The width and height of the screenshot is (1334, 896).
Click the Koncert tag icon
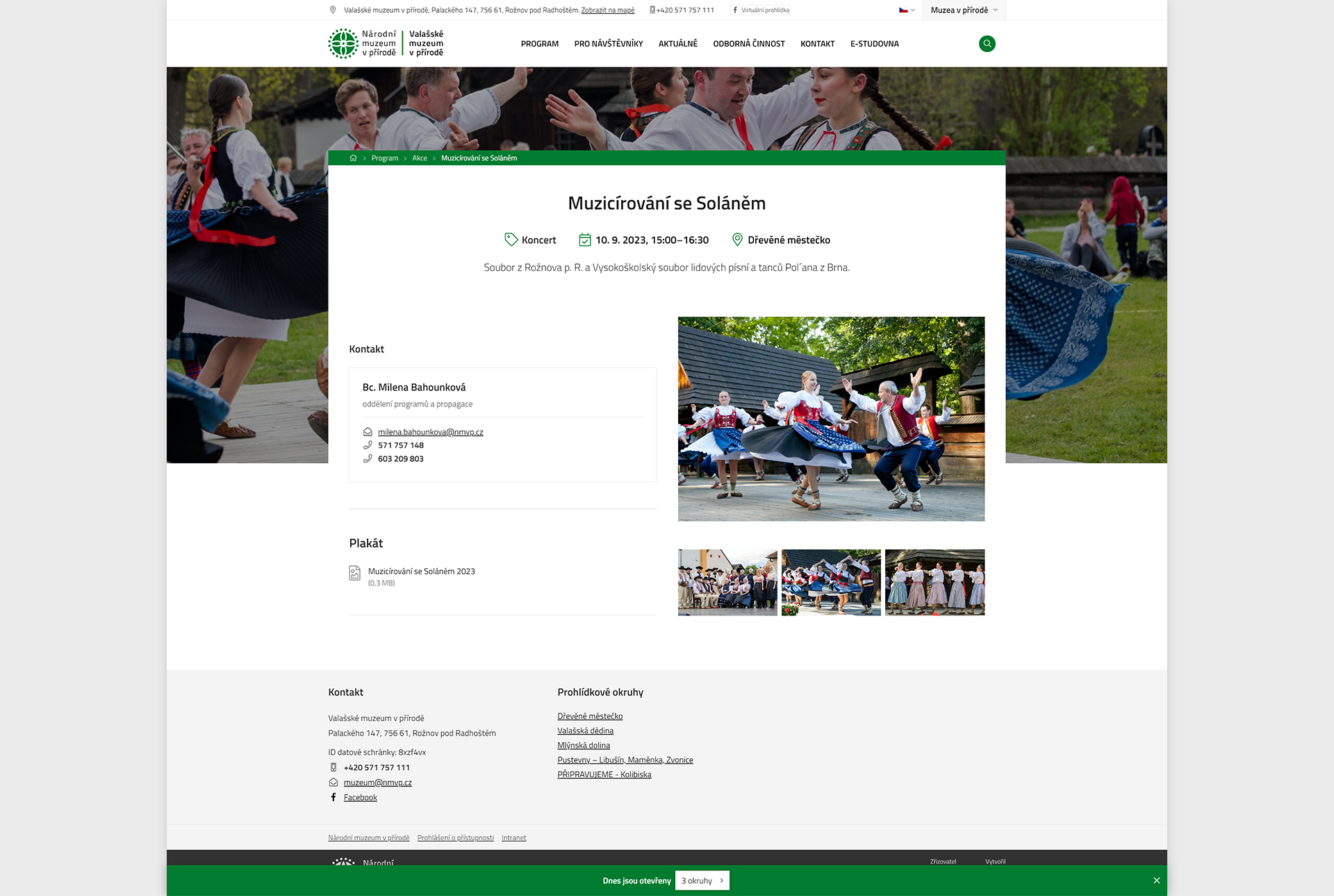pyautogui.click(x=511, y=240)
